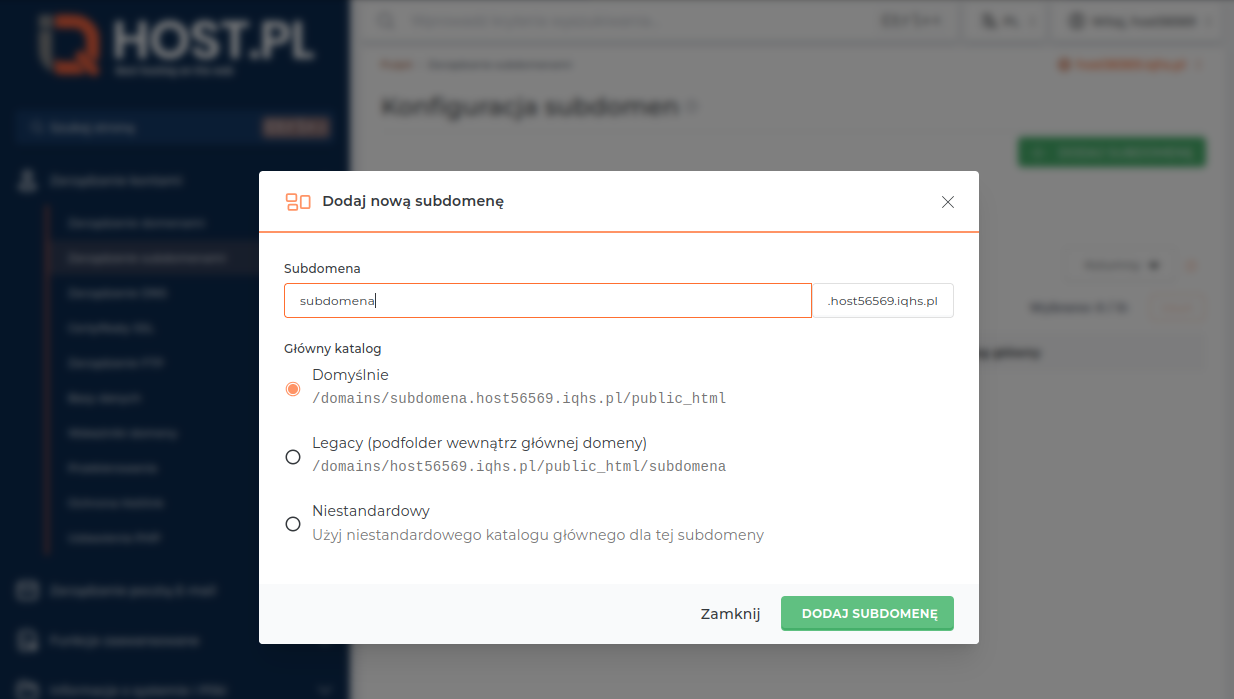The image size is (1234, 699).
Task: Select the Legacy subfolder option
Action: pyautogui.click(x=293, y=456)
